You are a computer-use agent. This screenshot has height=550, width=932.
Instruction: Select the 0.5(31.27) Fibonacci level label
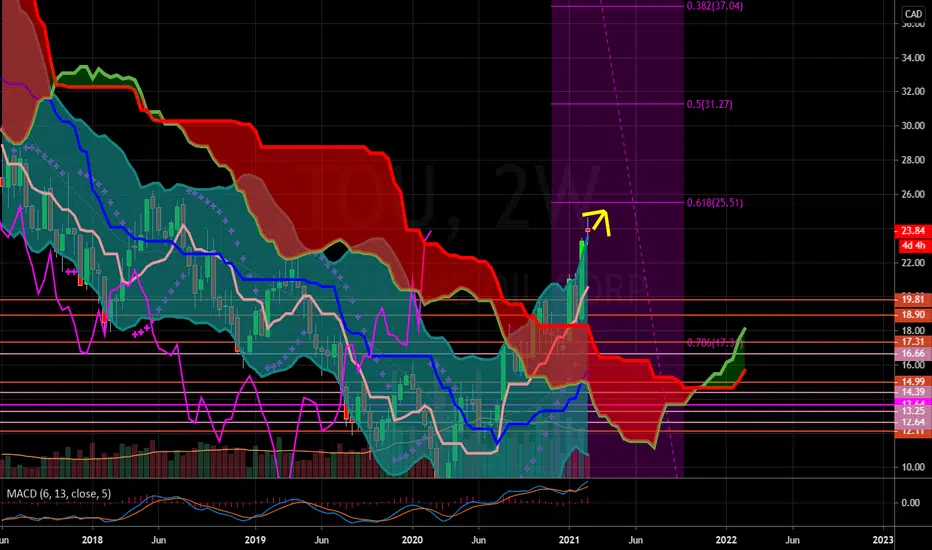tap(710, 104)
